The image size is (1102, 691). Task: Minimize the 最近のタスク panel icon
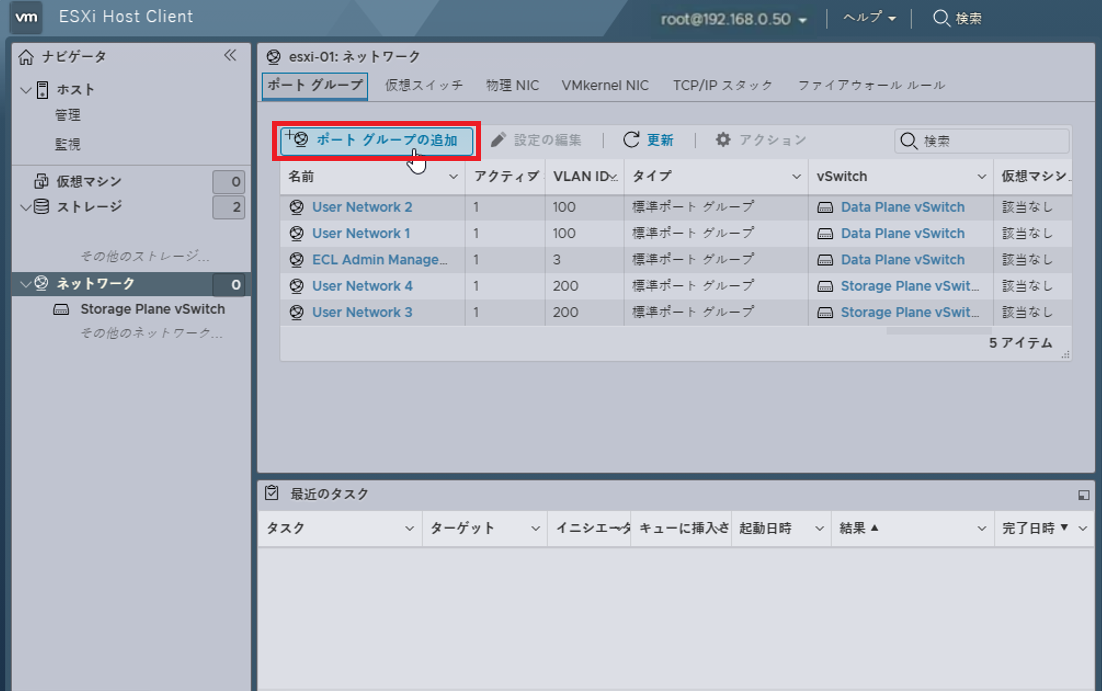pyautogui.click(x=1083, y=494)
